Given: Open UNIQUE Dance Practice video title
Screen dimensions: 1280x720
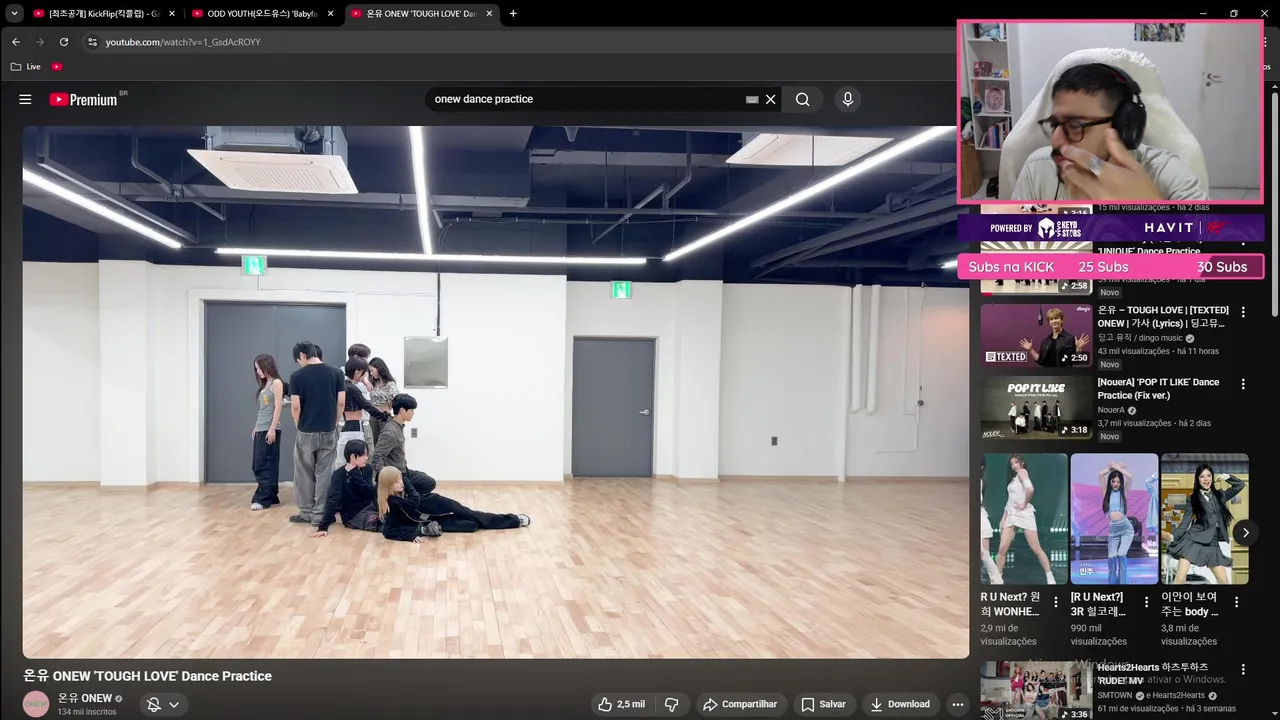Looking at the screenshot, I should (1149, 251).
